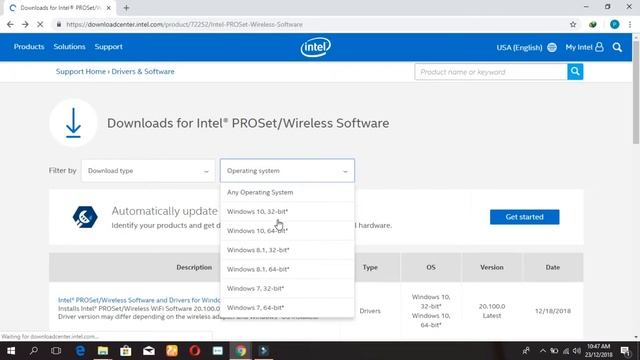Click USA (English) language link
This screenshot has width=640, height=360.
(519, 47)
